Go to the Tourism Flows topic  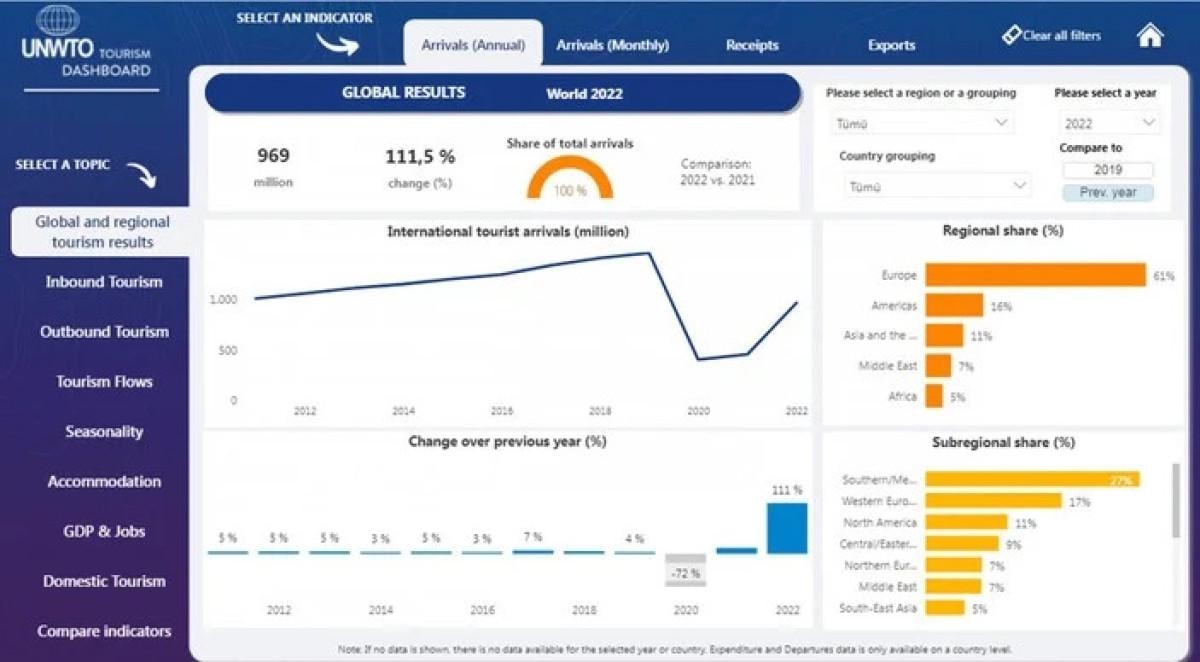point(104,382)
